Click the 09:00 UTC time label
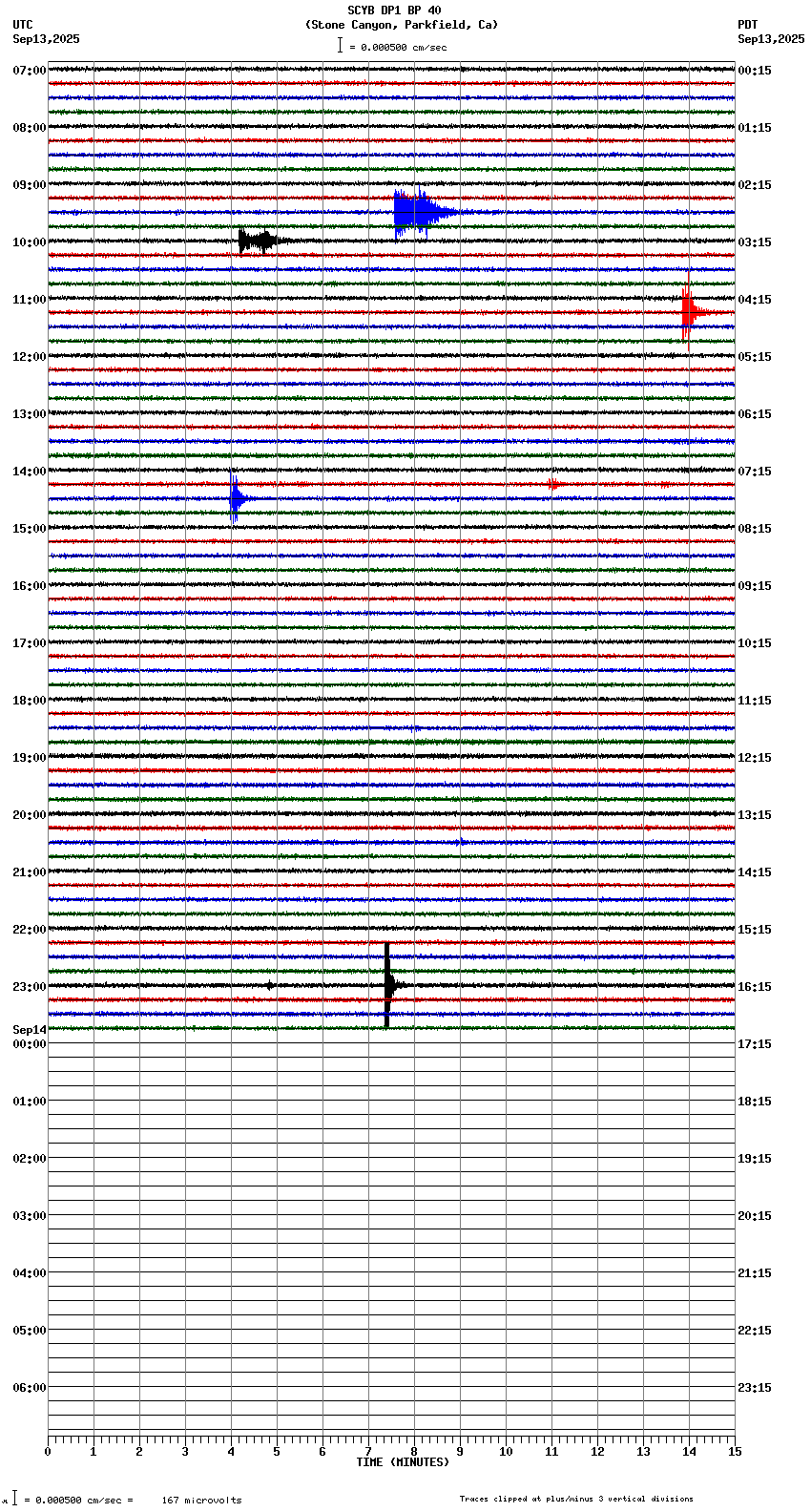The height and width of the screenshot is (1512, 811). pyautogui.click(x=30, y=184)
